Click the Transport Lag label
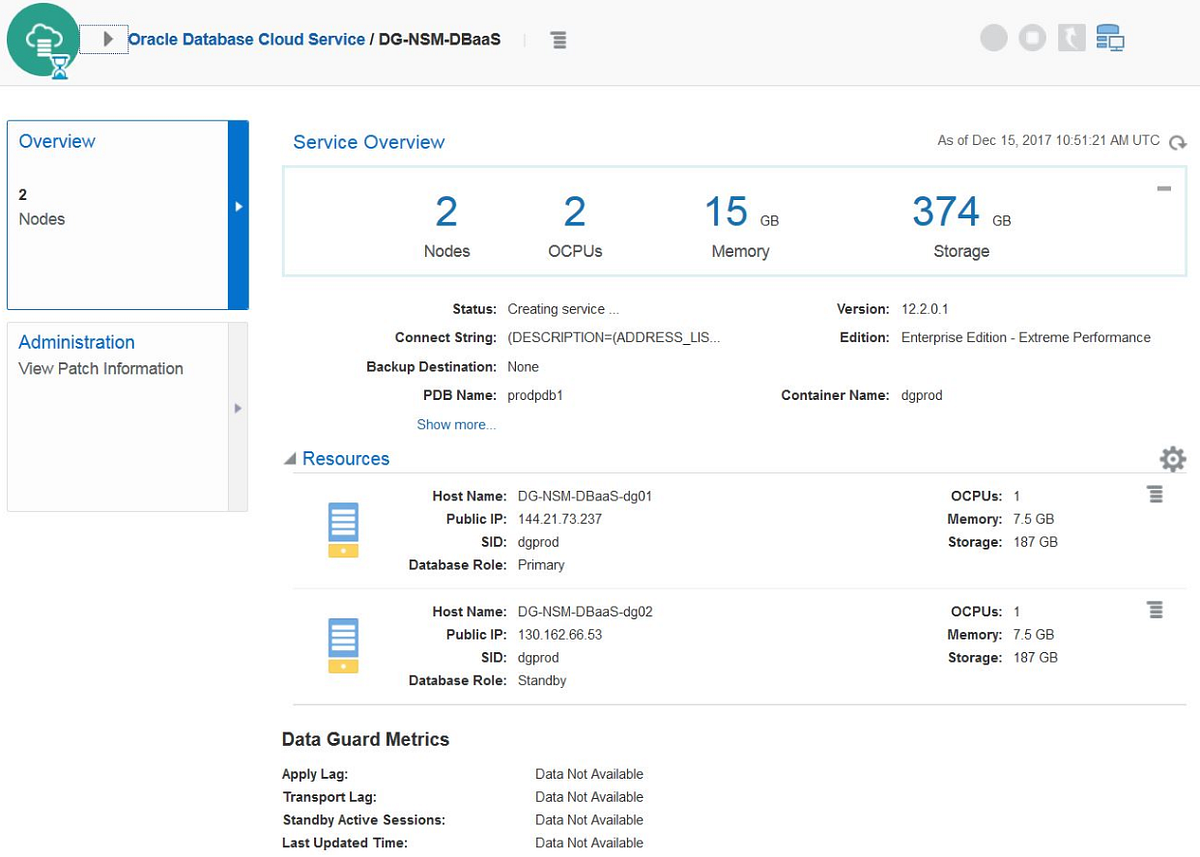This screenshot has height=857, width=1200. pos(329,797)
